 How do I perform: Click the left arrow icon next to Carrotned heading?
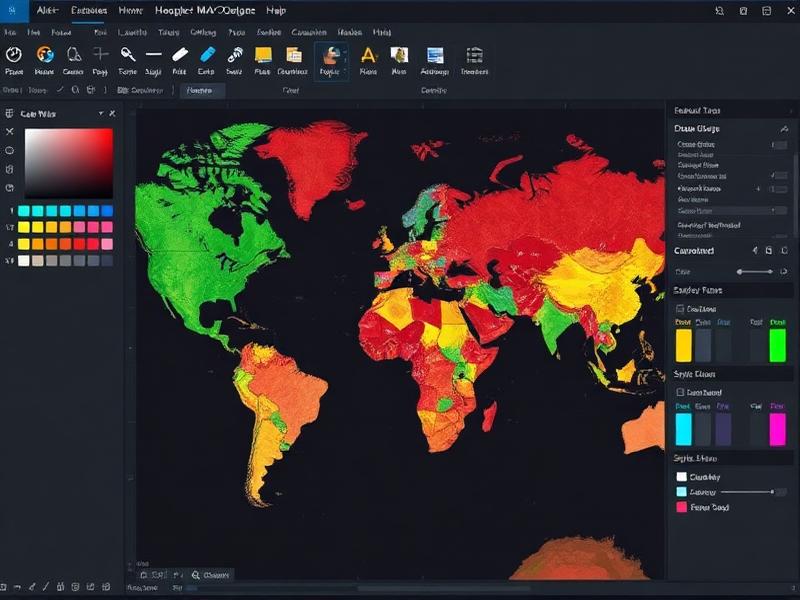pos(755,251)
